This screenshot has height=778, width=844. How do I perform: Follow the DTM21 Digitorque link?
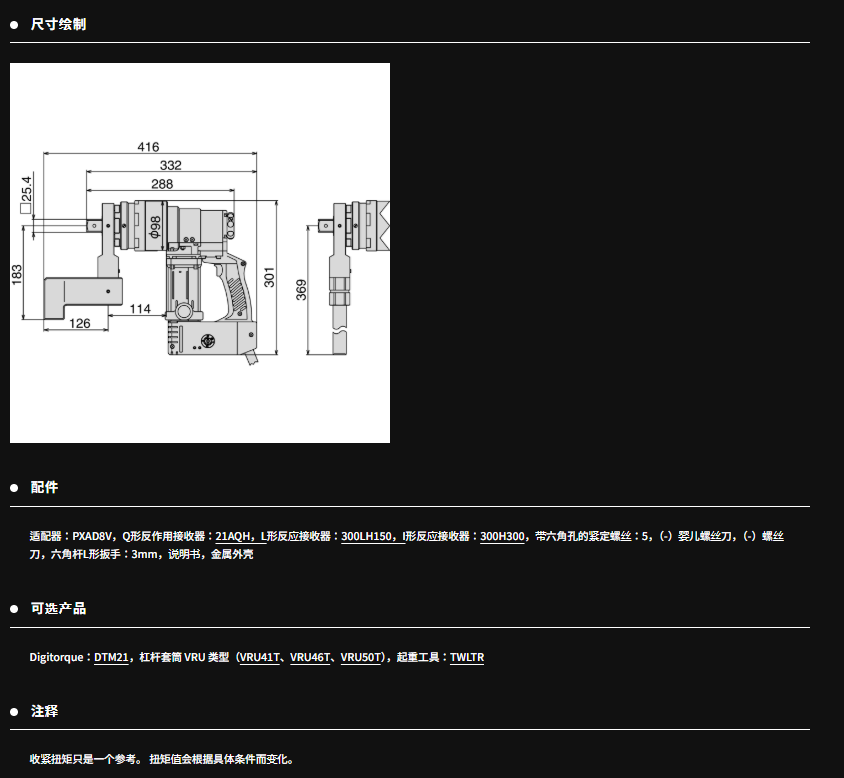coord(111,657)
